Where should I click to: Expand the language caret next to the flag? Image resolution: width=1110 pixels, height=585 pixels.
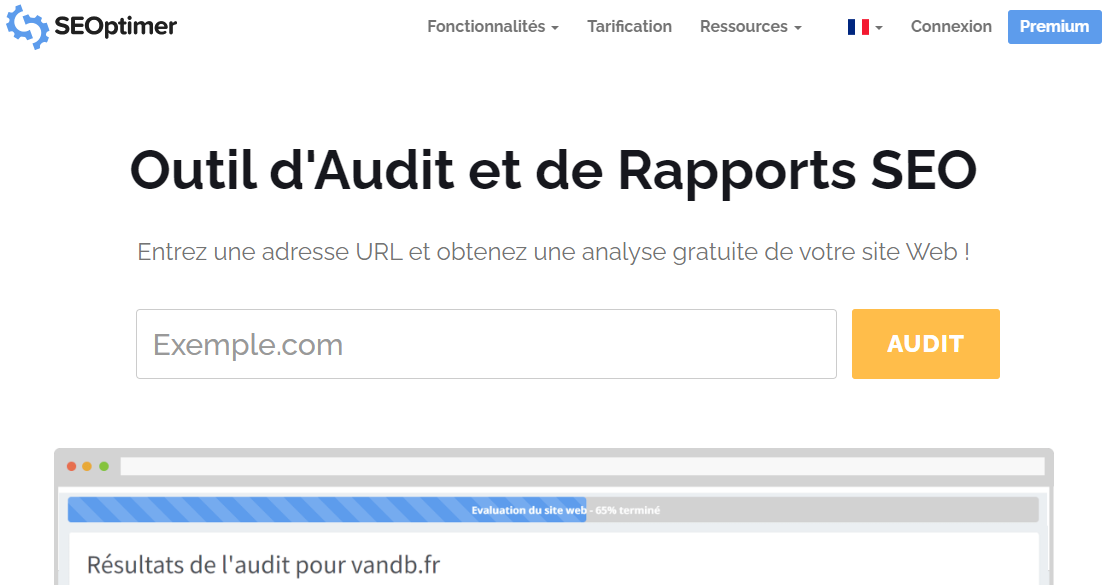[x=879, y=28]
